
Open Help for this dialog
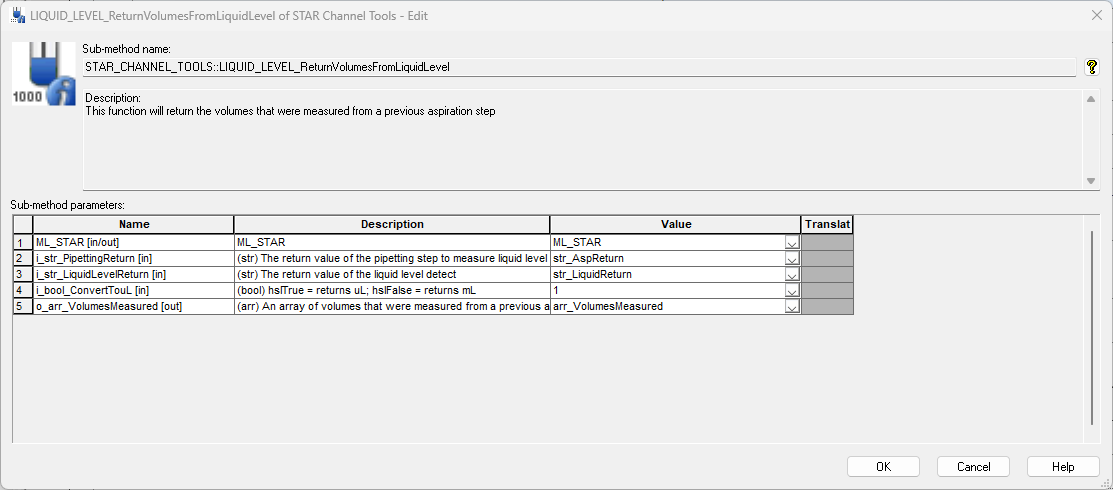pos(1063,467)
